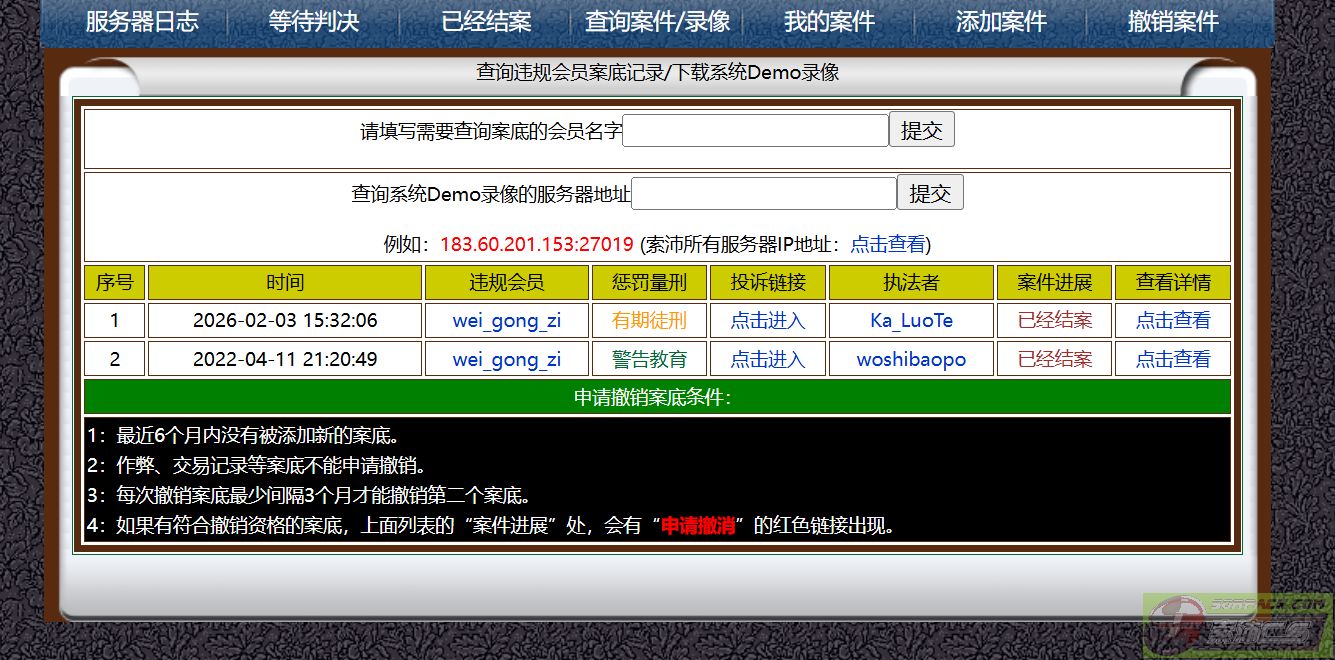View details 点击查看 for case row 2
This screenshot has width=1335, height=660.
pyautogui.click(x=1172, y=359)
